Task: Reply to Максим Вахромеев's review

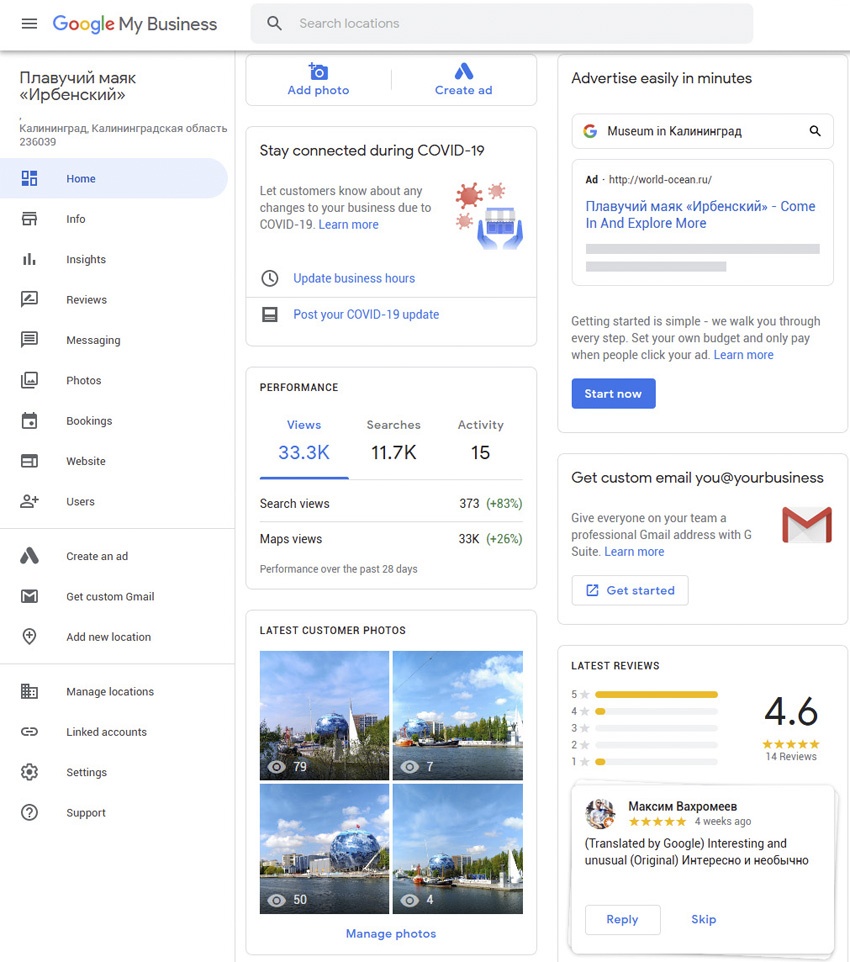Action: 622,919
